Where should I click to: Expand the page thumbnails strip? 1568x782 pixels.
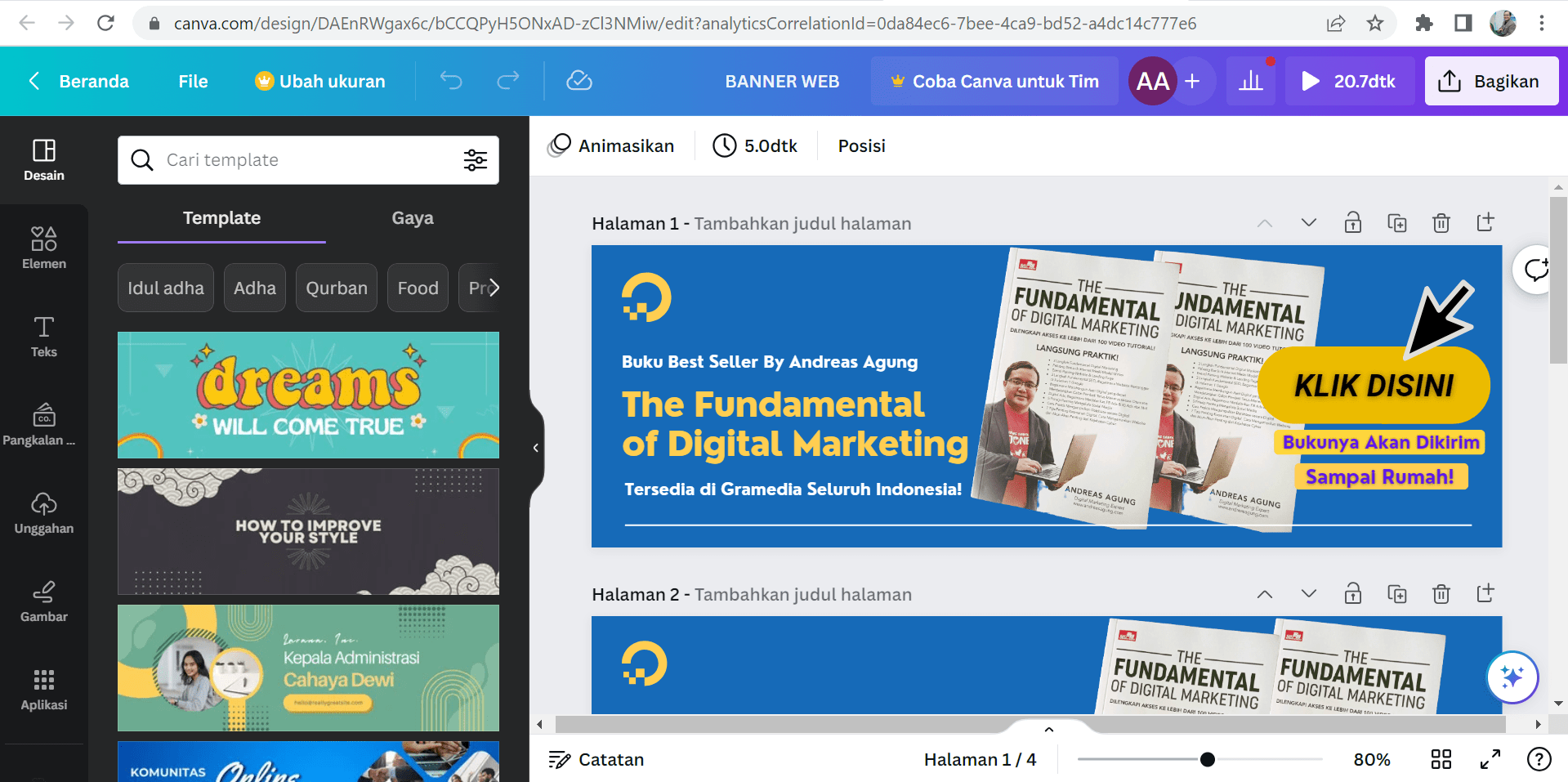point(1049,729)
